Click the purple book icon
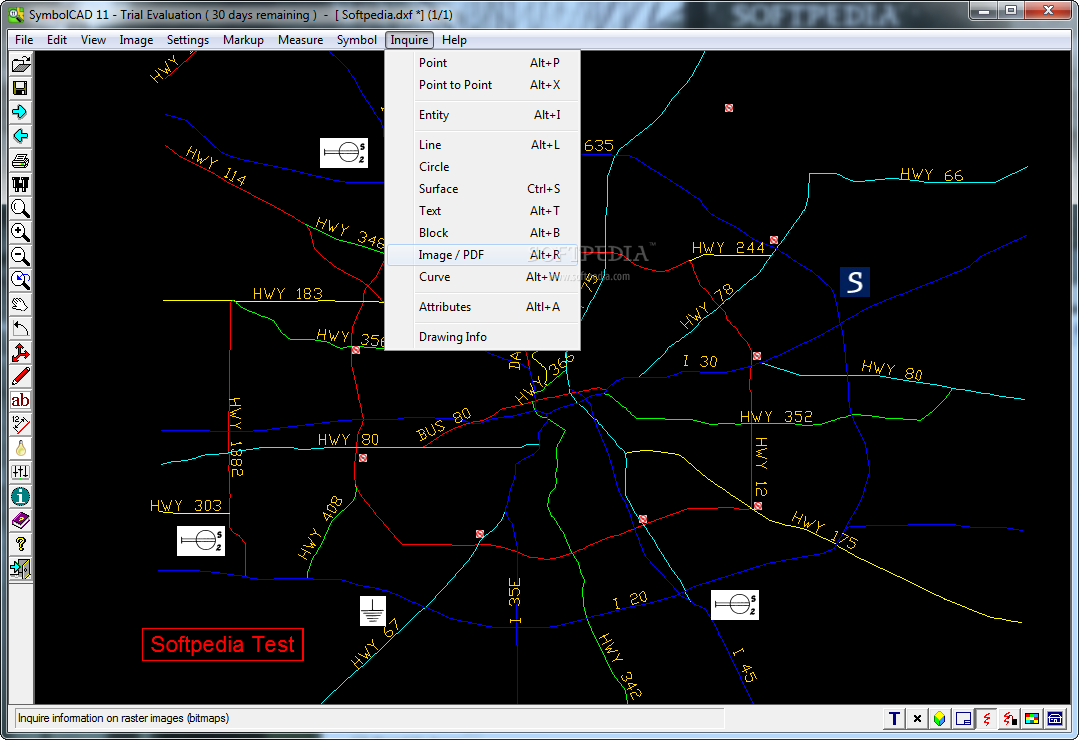The width and height of the screenshot is (1079, 740). click(x=21, y=520)
